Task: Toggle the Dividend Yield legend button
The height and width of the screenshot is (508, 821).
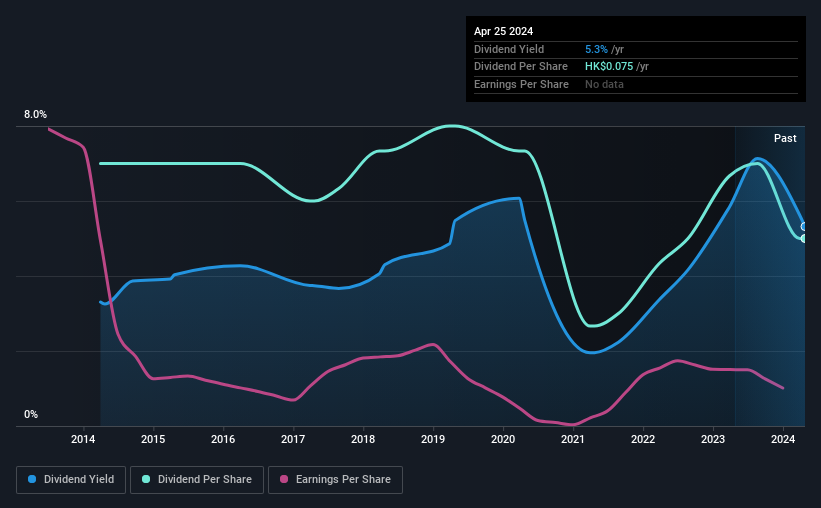Action: 71,480
